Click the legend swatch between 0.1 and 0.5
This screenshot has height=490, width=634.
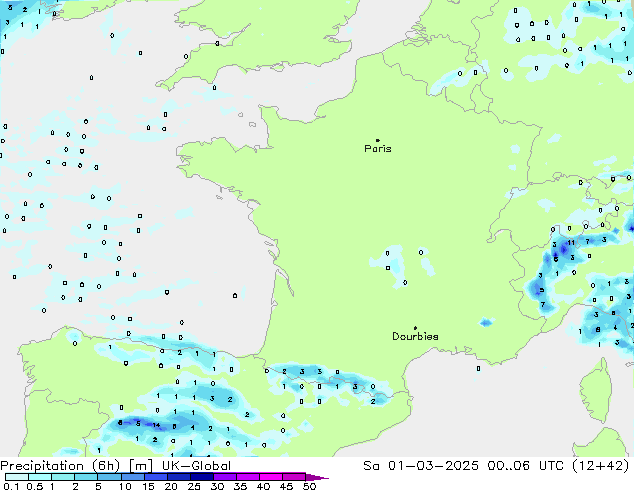coord(17,477)
